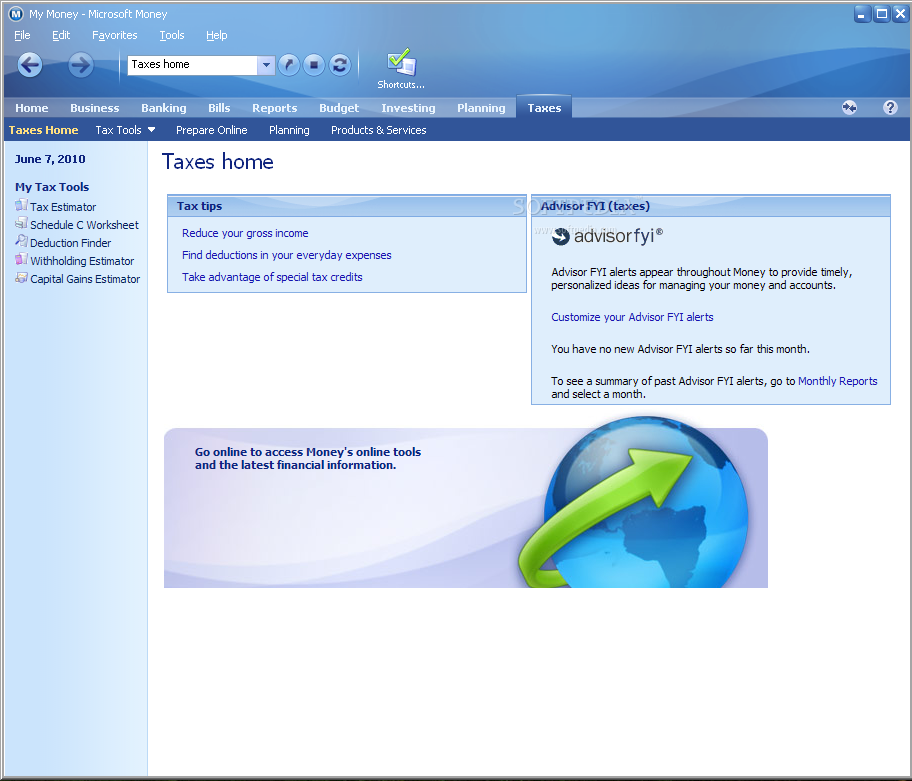Open the Help question mark icon
912x781 pixels.
[x=890, y=108]
